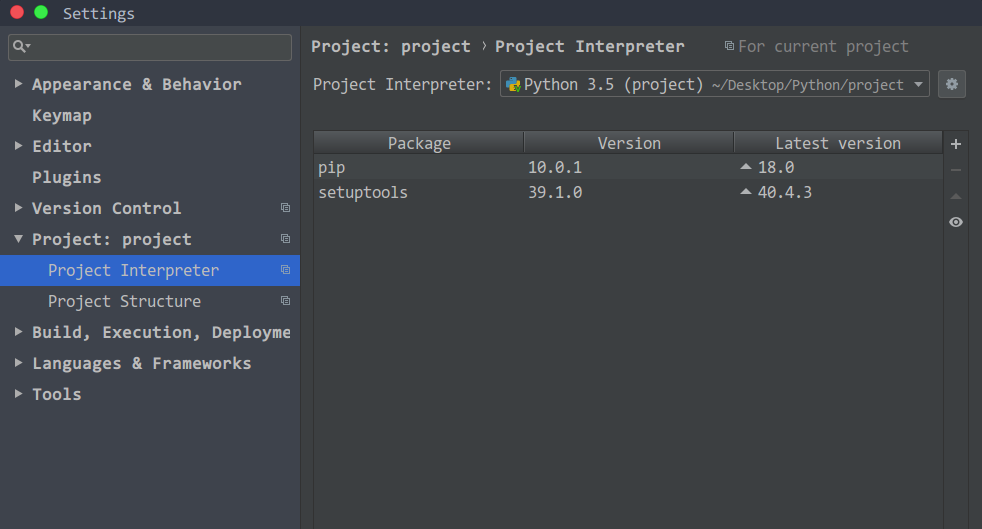Click the red close window button
Screen dimensions: 982x529
[17, 12]
